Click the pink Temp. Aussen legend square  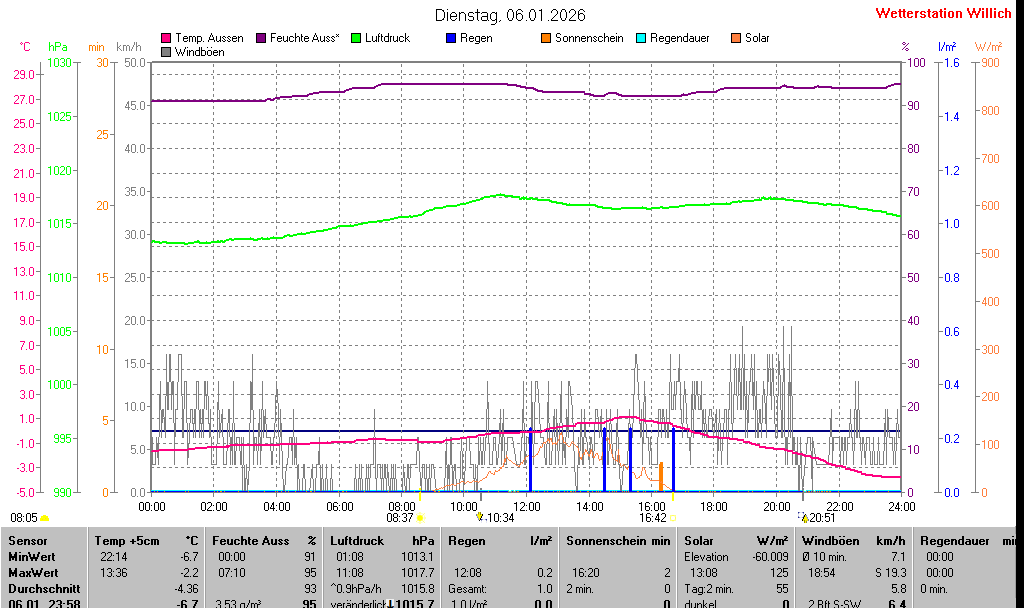pyautogui.click(x=166, y=38)
